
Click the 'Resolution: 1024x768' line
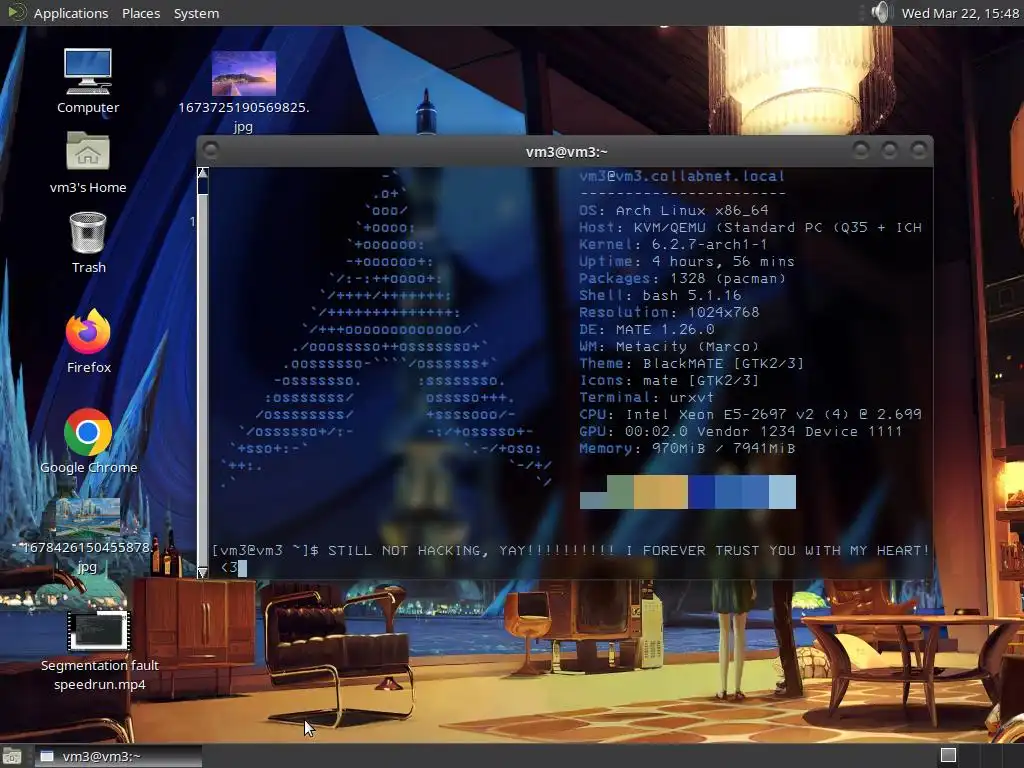click(669, 312)
